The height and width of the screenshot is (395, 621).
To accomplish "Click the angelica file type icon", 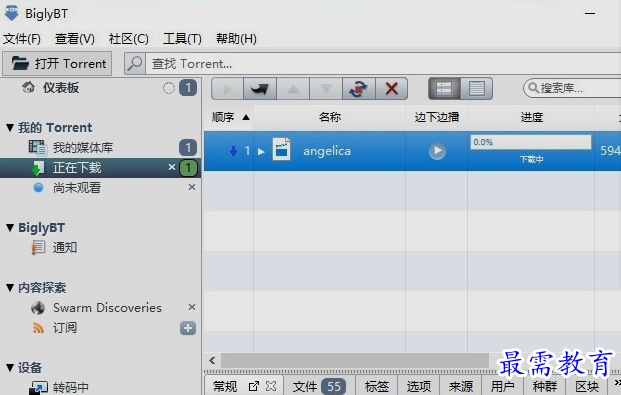I will coord(282,149).
